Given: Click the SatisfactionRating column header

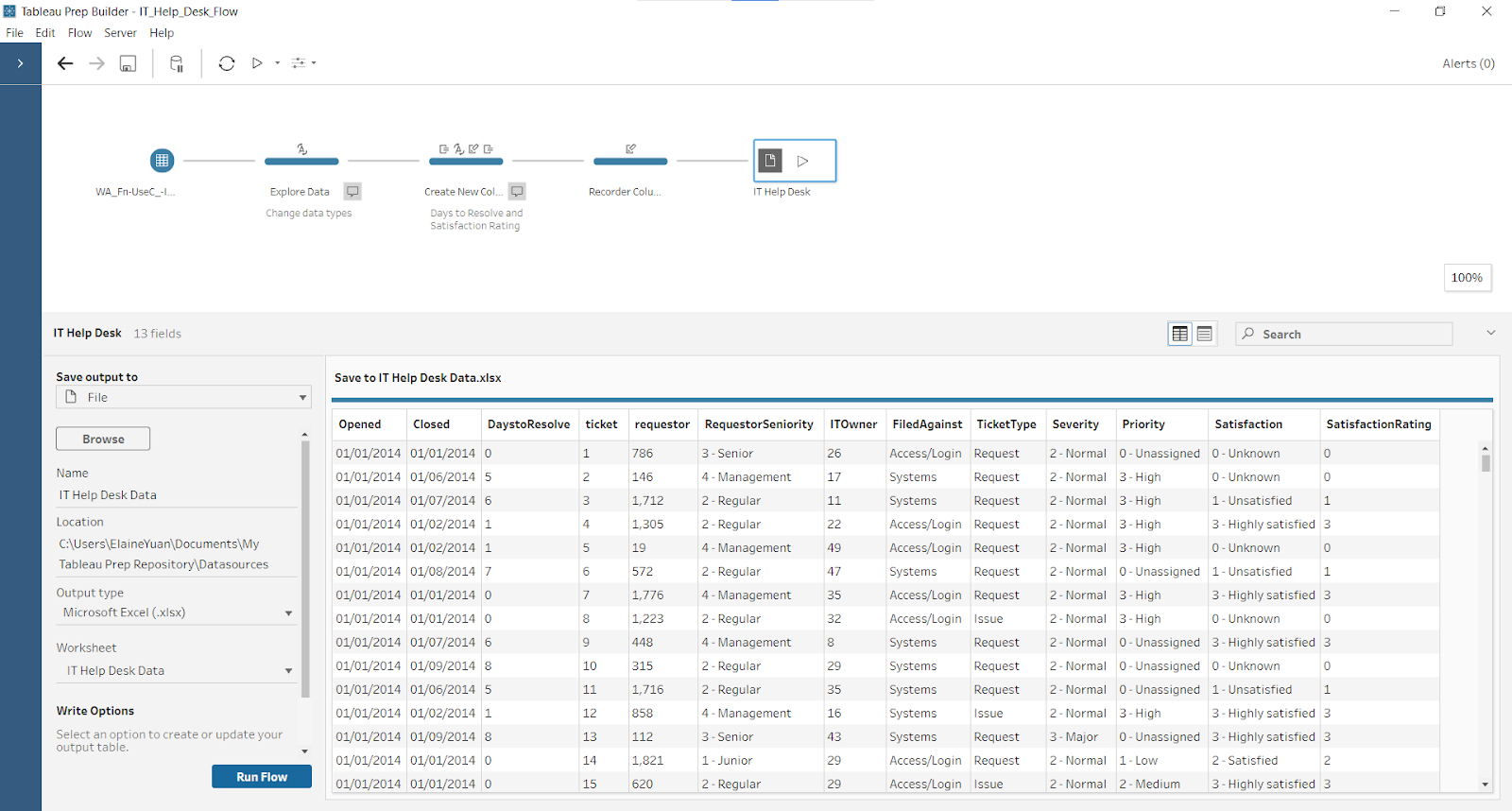Looking at the screenshot, I should (1379, 424).
